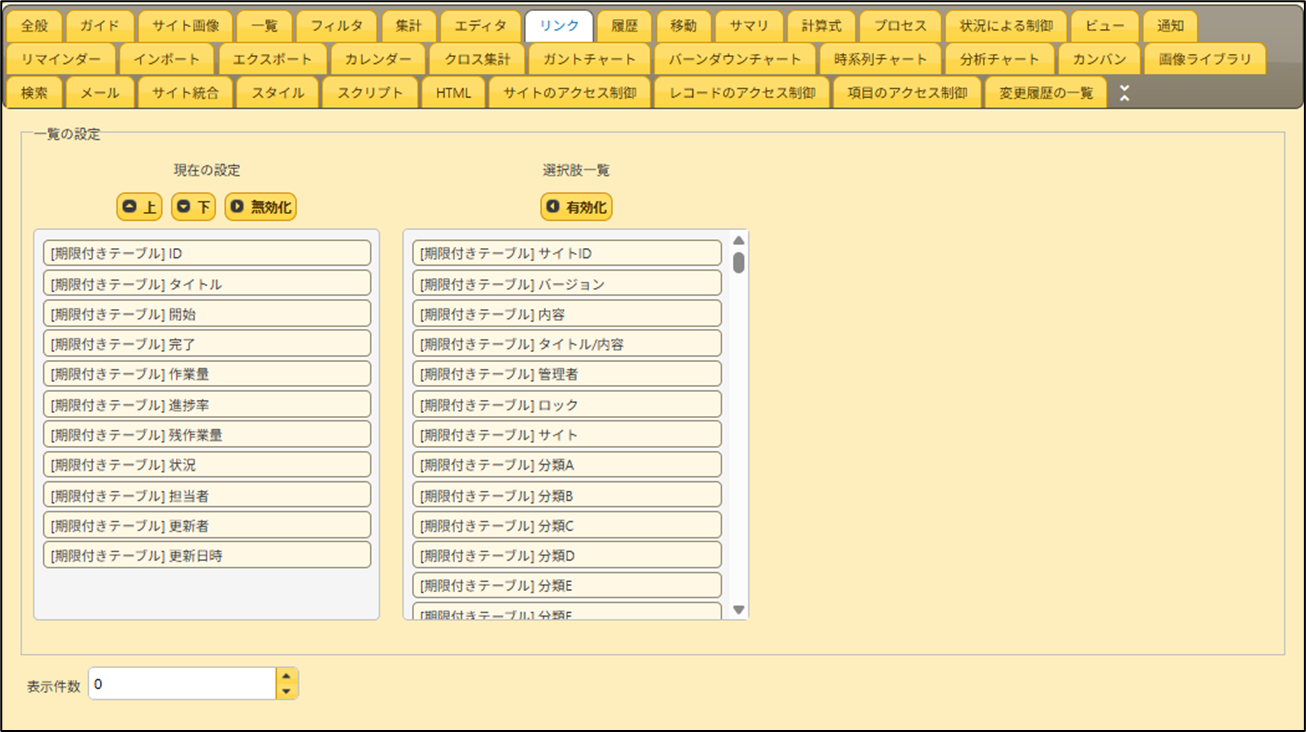The width and height of the screenshot is (1306, 732).
Task: Click the 下 (move down) button
Action: 193,207
